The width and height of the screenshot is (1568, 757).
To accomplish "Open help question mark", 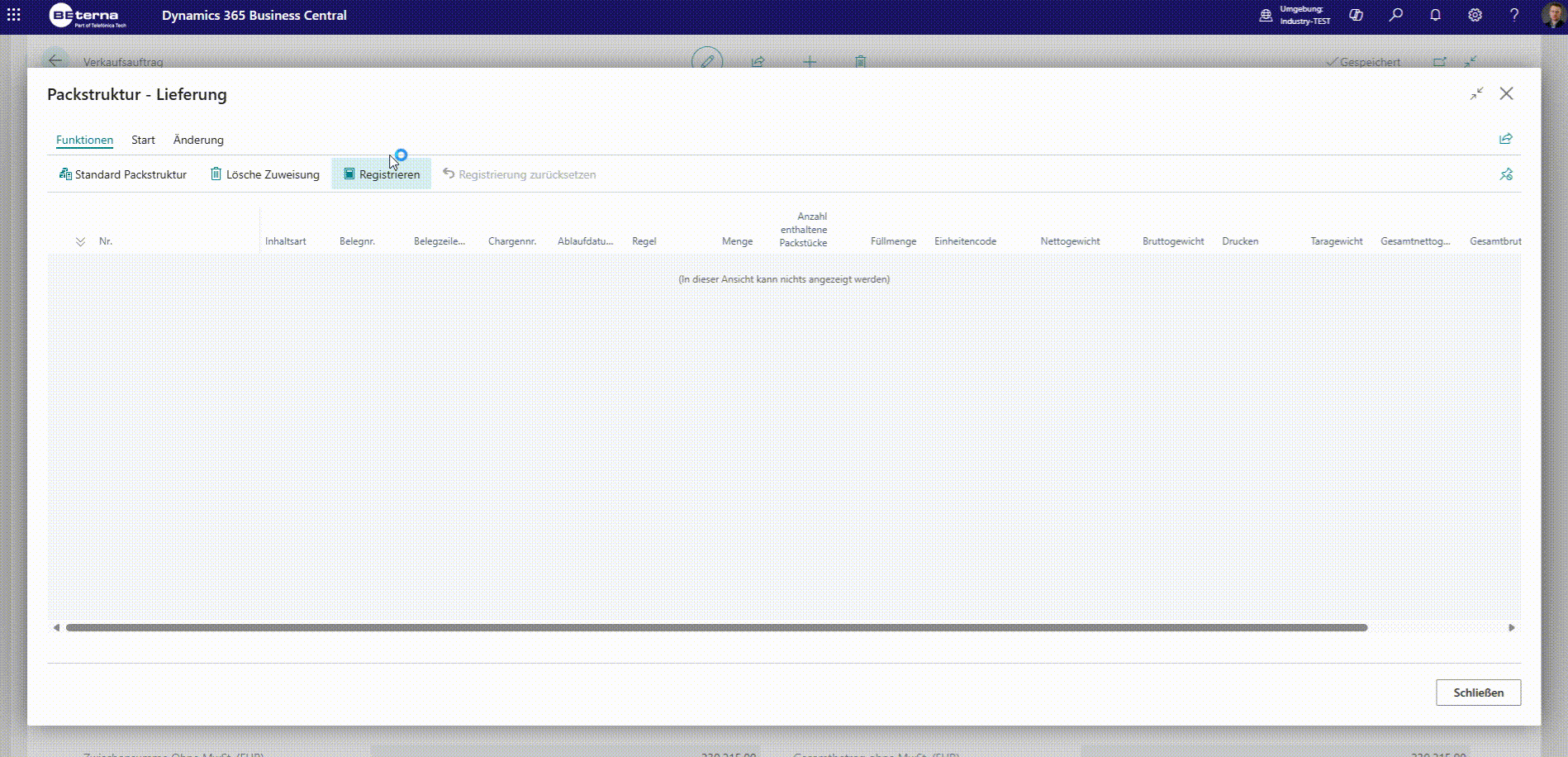I will pos(1514,15).
